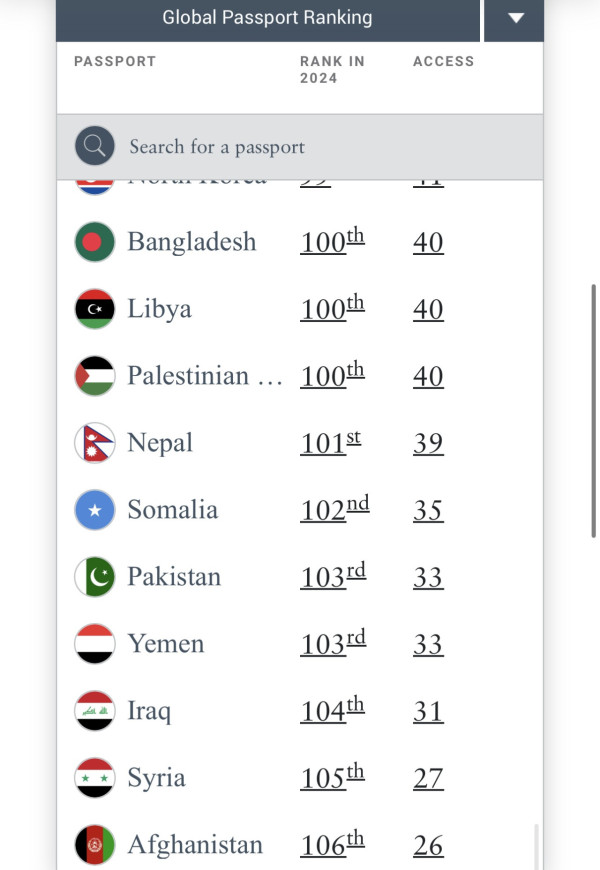This screenshot has height=870, width=600.
Task: Click the Pakistan flag icon
Action: 95,577
